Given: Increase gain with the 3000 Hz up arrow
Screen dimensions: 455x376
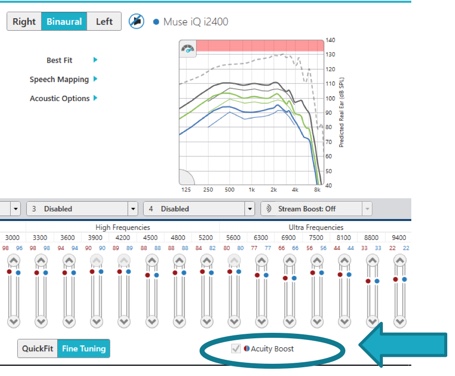Looking at the screenshot, I should pyautogui.click(x=14, y=260).
